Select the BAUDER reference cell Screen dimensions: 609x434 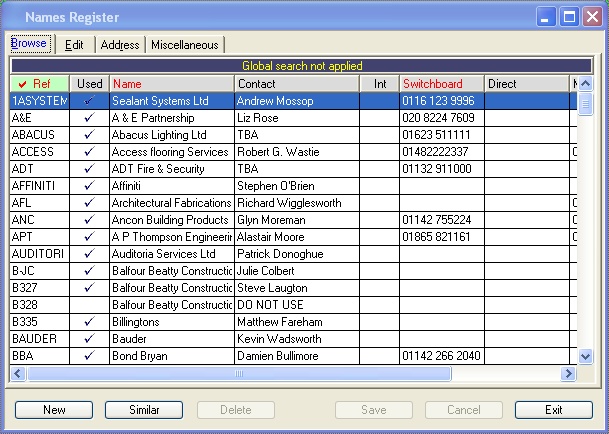pos(40,339)
